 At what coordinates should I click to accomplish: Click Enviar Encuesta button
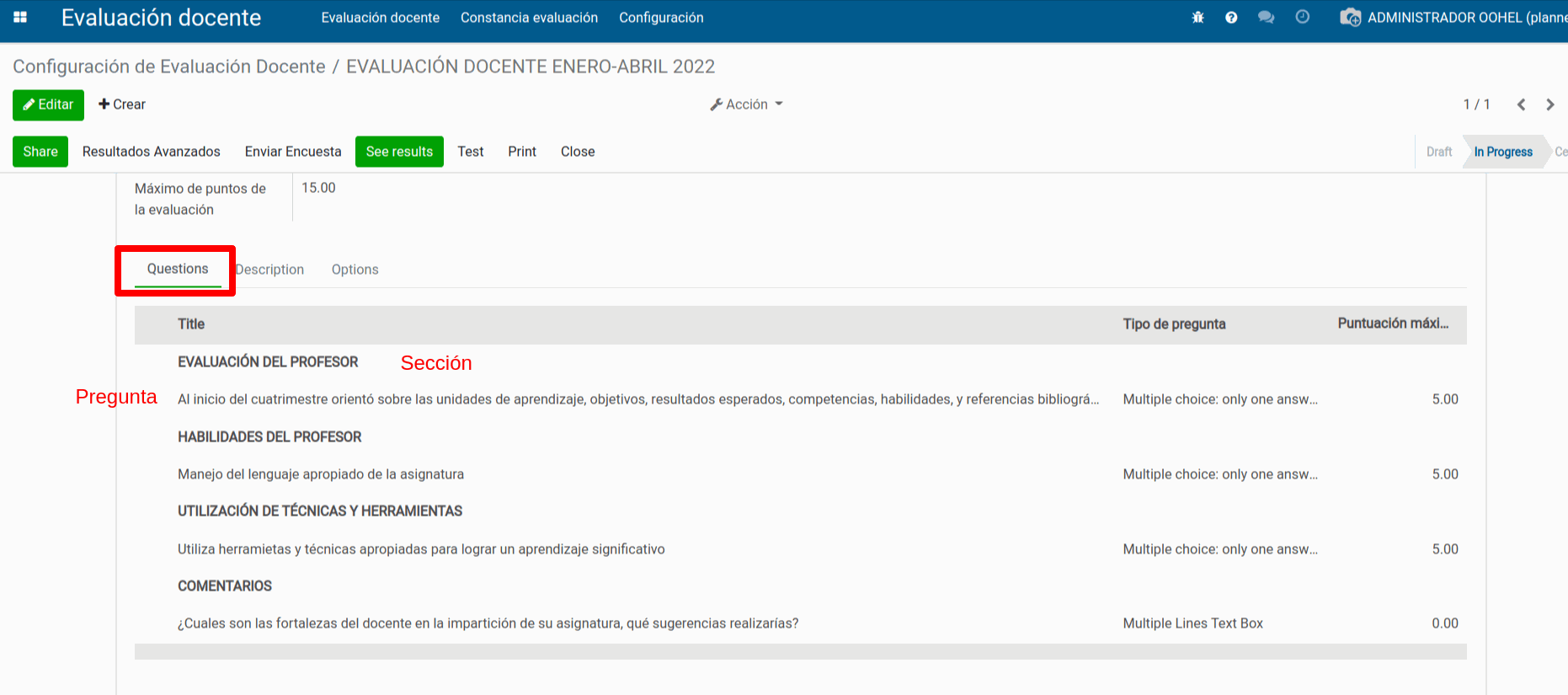(293, 152)
